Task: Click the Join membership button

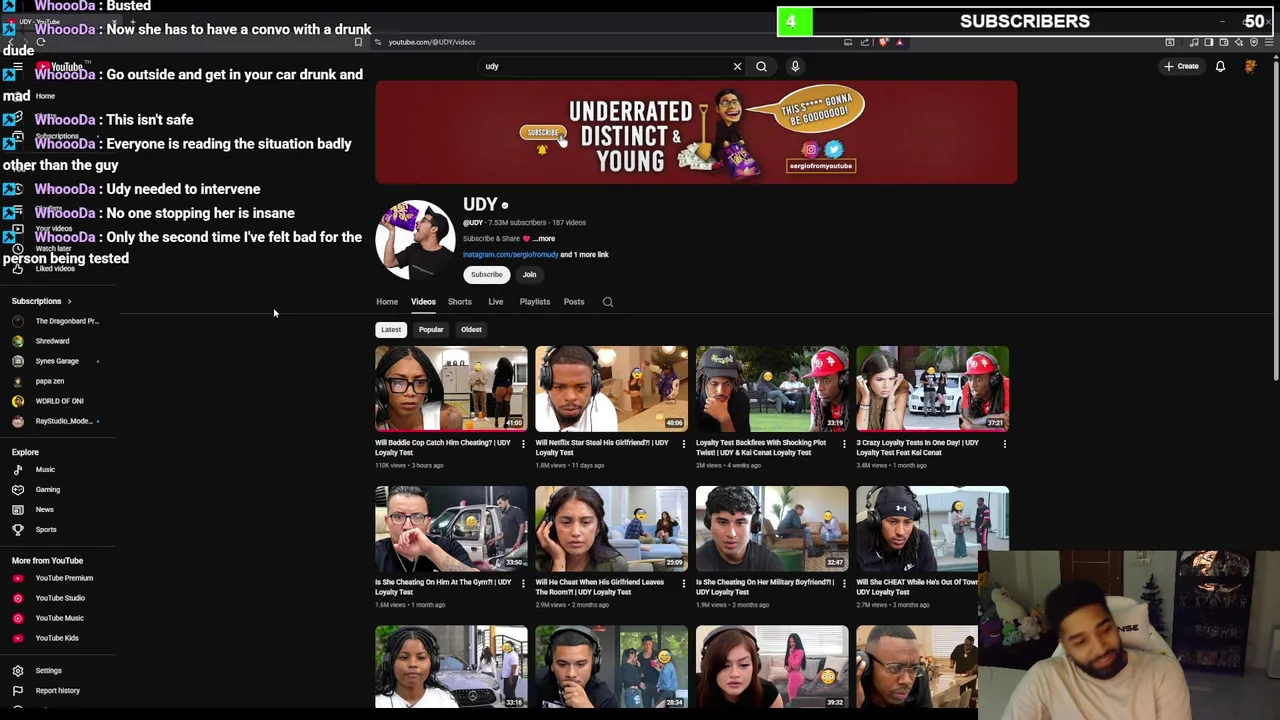Action: pos(529,275)
